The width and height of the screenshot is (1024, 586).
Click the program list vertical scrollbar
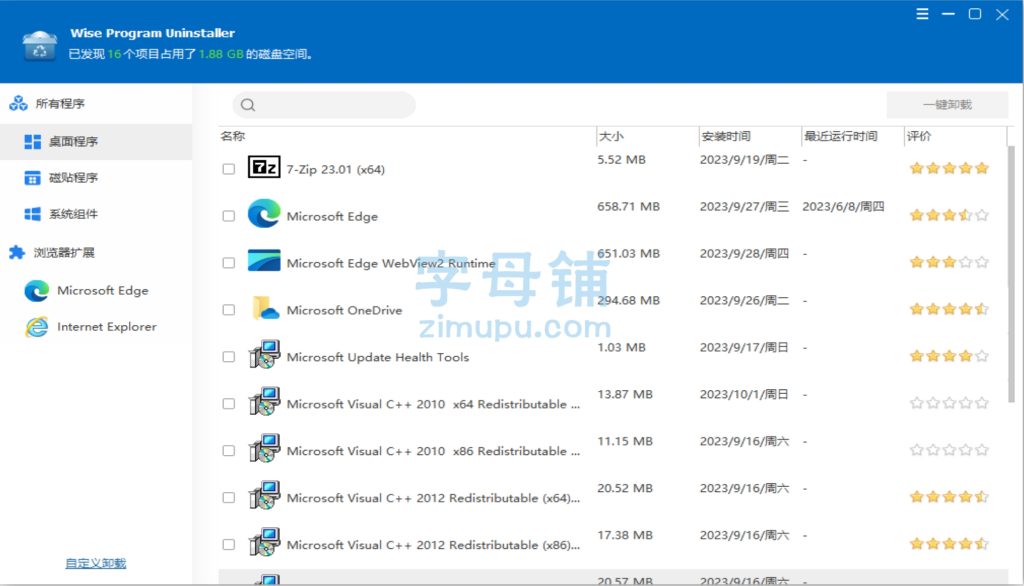(x=1012, y=274)
